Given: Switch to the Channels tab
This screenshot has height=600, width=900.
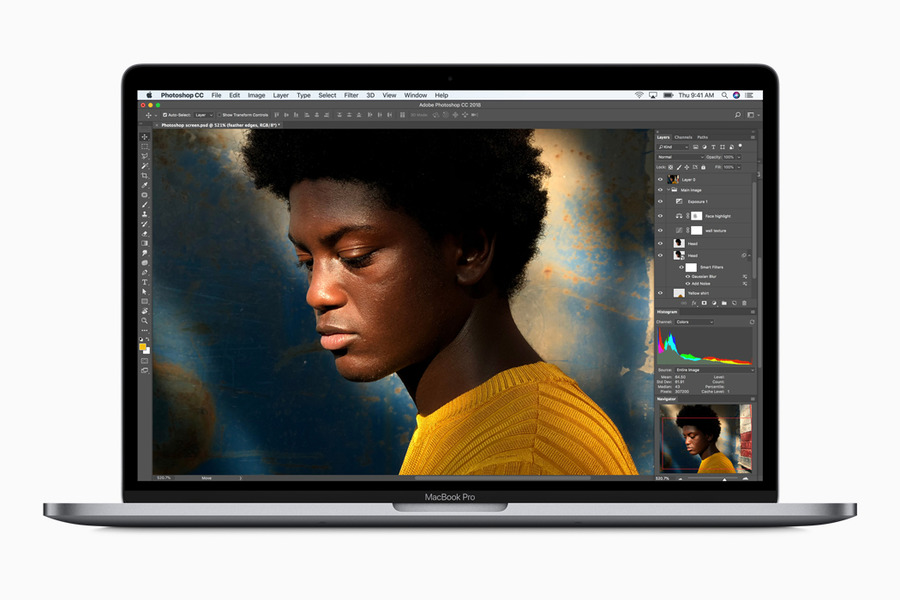Looking at the screenshot, I should (683, 137).
